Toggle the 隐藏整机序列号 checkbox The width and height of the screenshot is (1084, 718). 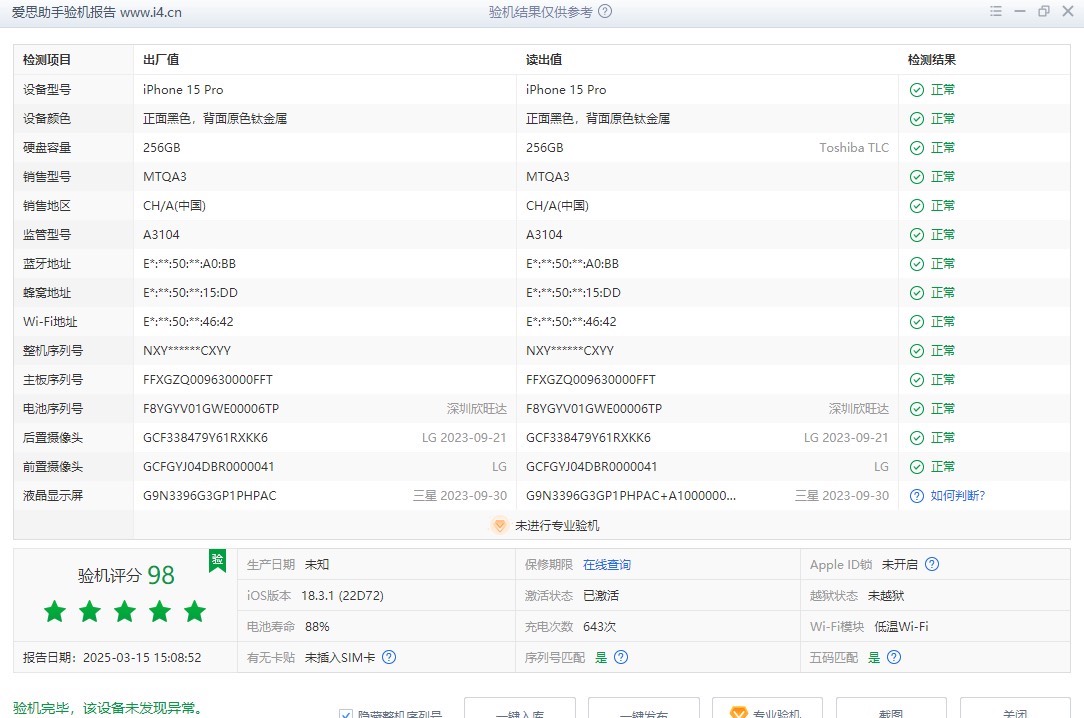(346, 713)
